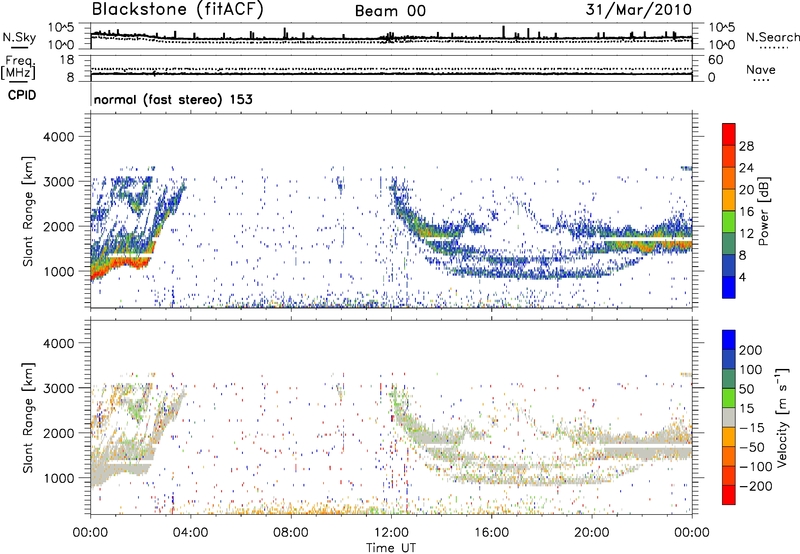This screenshot has height=554, width=800.
Task: Select the "Nave" legend label
Action: (761, 69)
